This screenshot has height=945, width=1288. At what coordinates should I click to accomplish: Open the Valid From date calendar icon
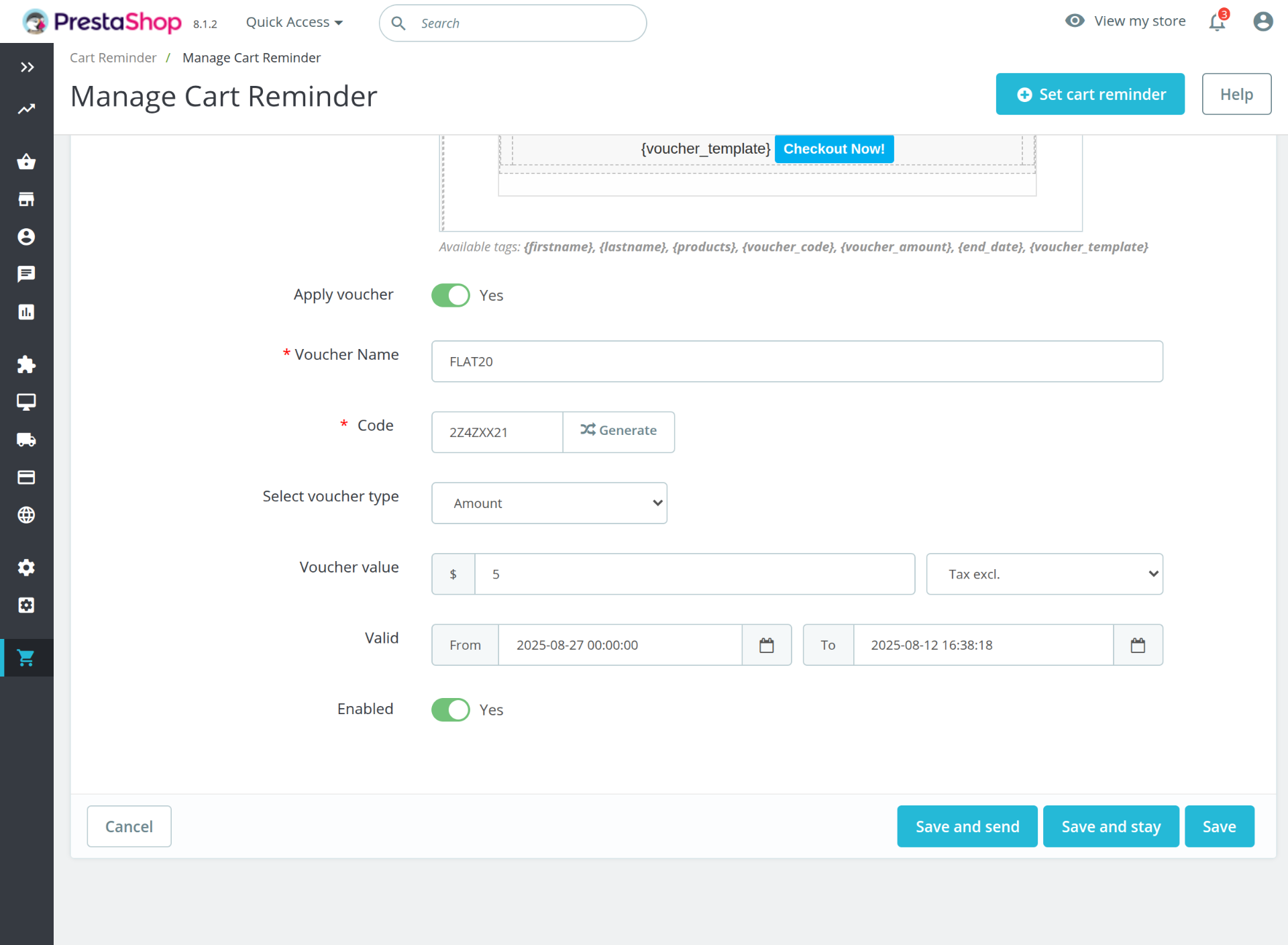pos(766,645)
